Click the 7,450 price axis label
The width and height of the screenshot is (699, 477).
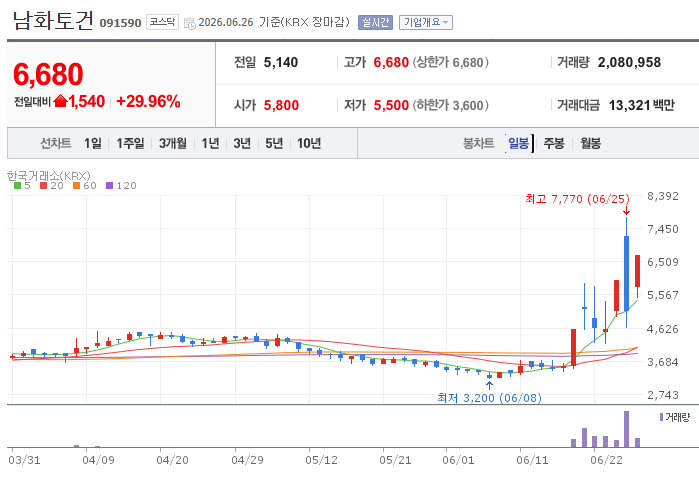pos(663,229)
